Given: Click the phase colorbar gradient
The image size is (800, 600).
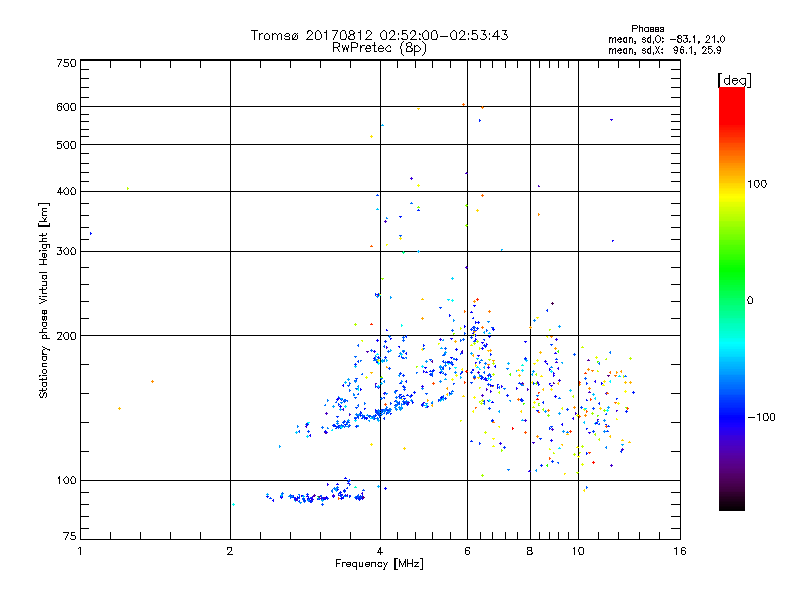Looking at the screenshot, I should 732,299.
